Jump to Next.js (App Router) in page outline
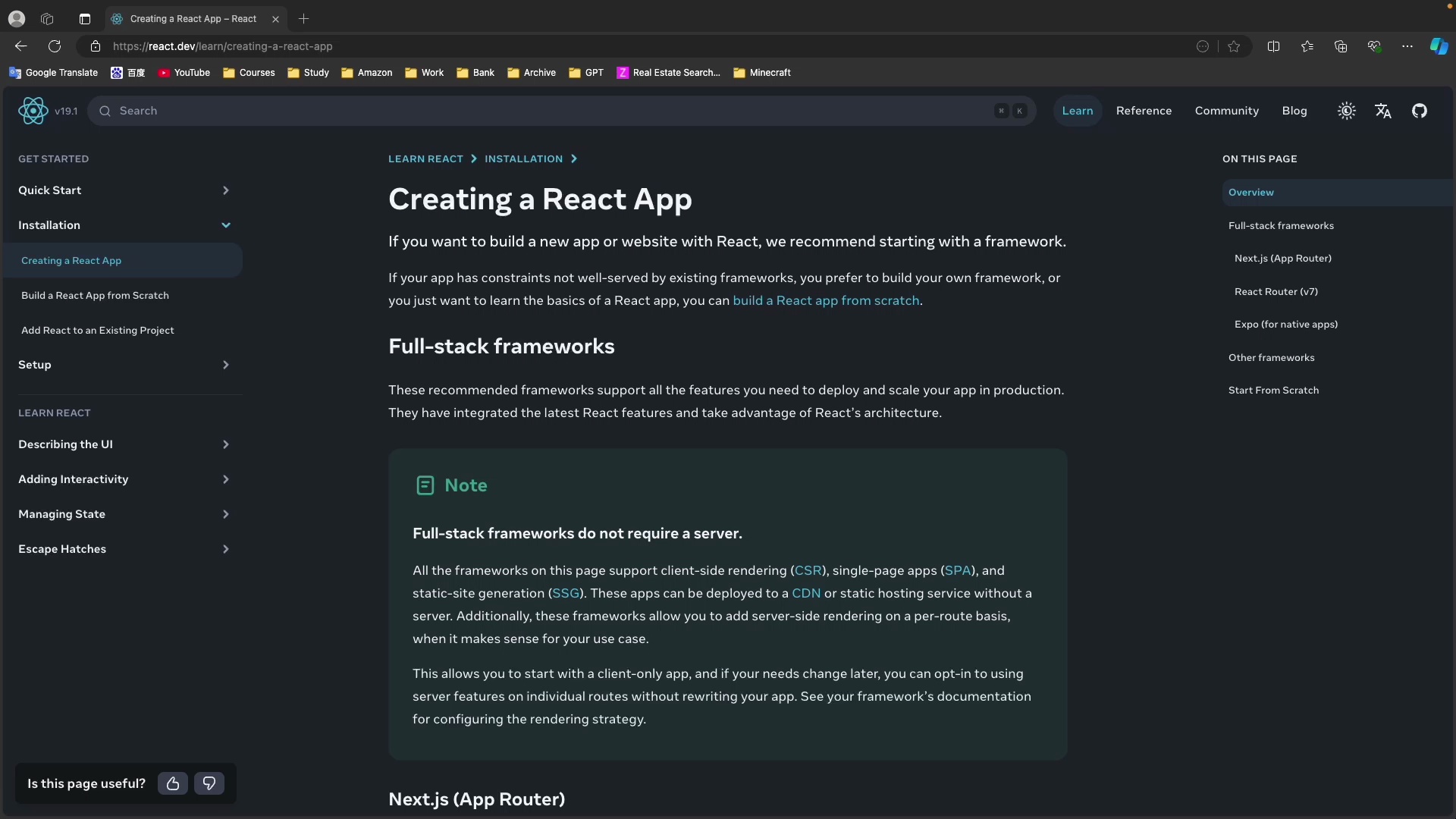1456x819 pixels. tap(1282, 259)
